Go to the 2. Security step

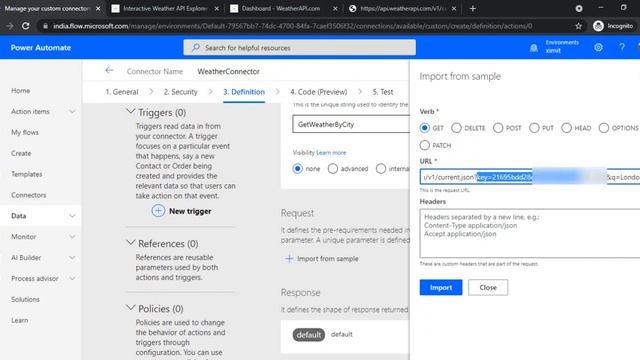click(x=180, y=92)
